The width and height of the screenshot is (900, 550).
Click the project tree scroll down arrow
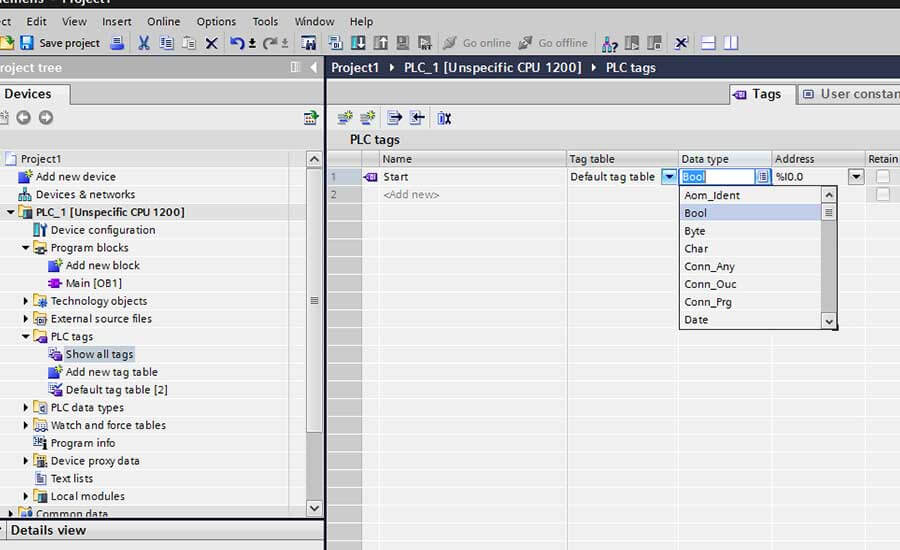coord(314,508)
